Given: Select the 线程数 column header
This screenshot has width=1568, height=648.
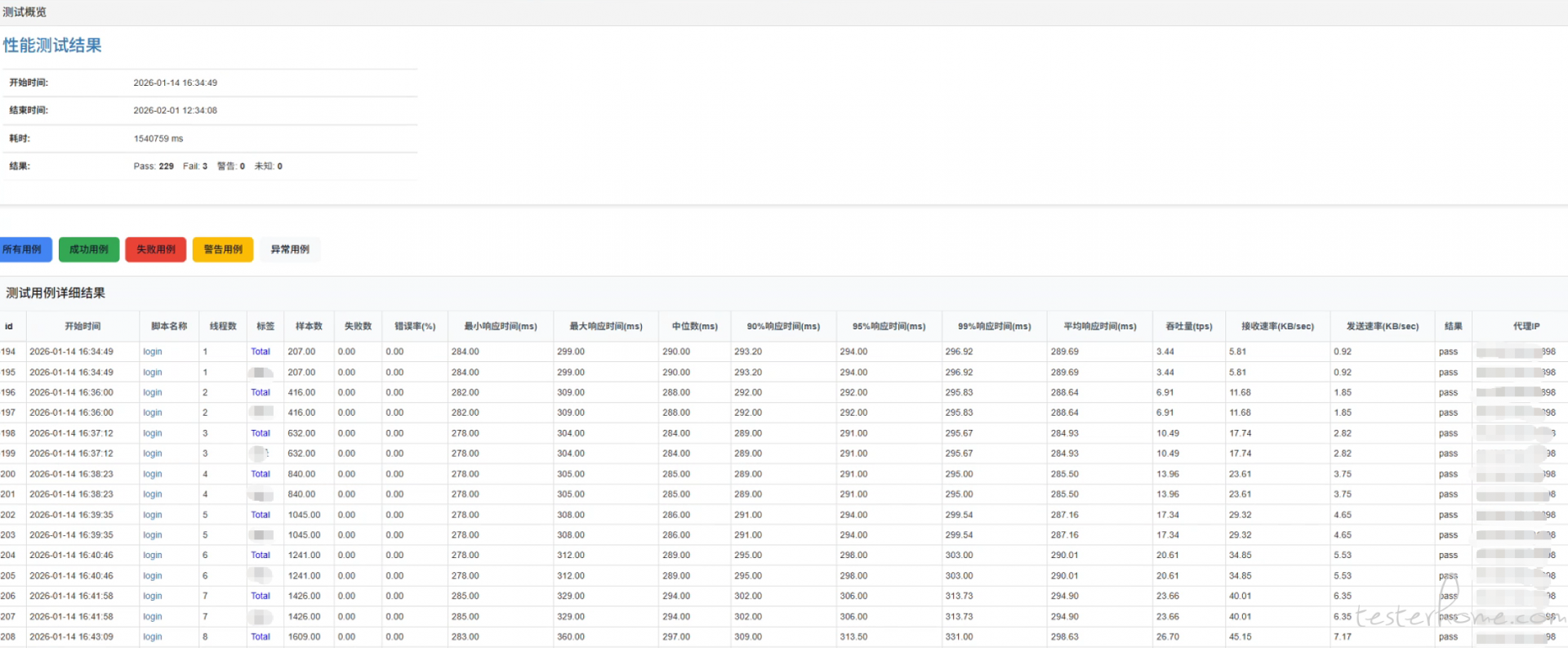Looking at the screenshot, I should 223,326.
